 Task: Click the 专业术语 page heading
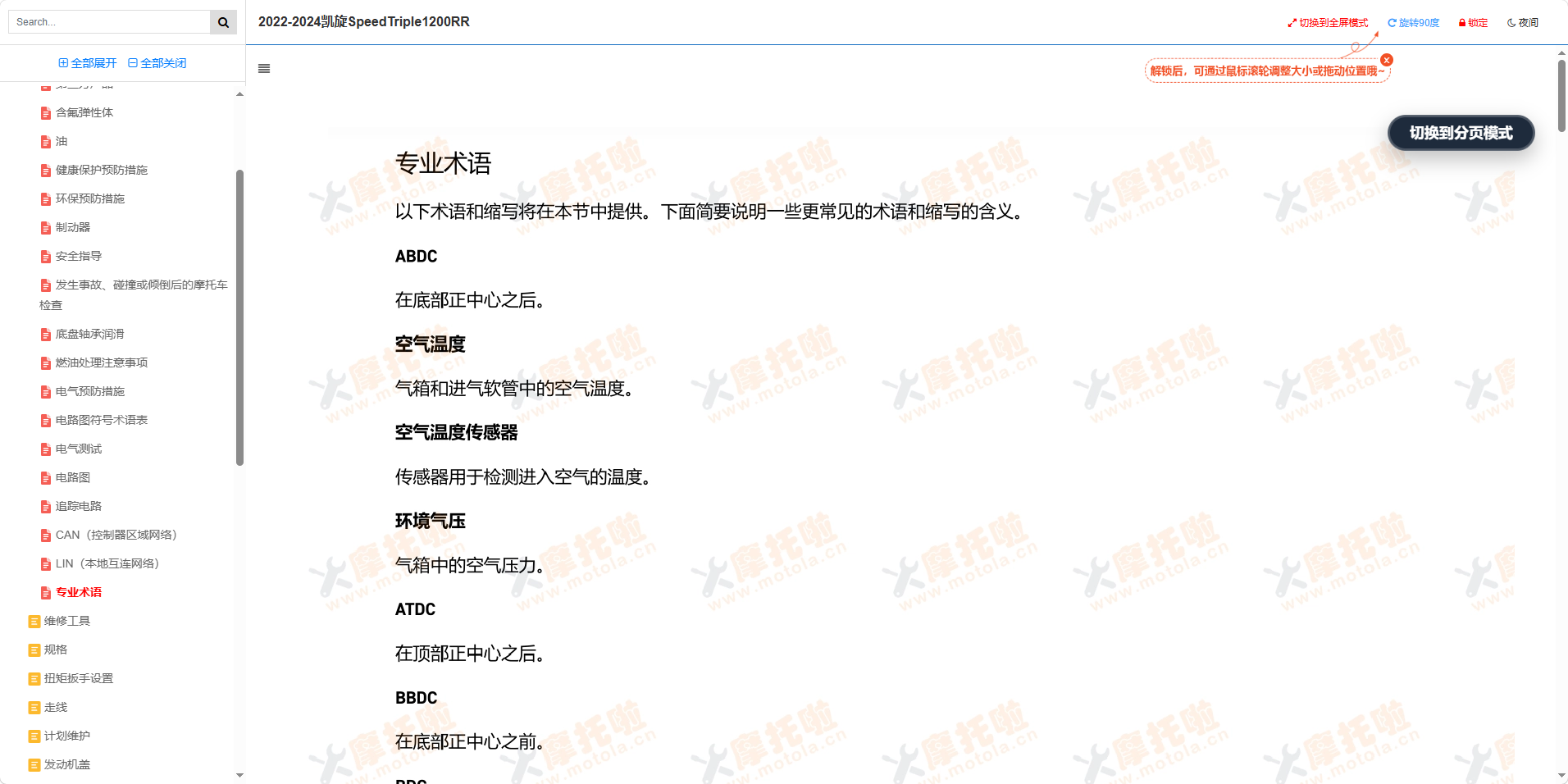tap(443, 163)
